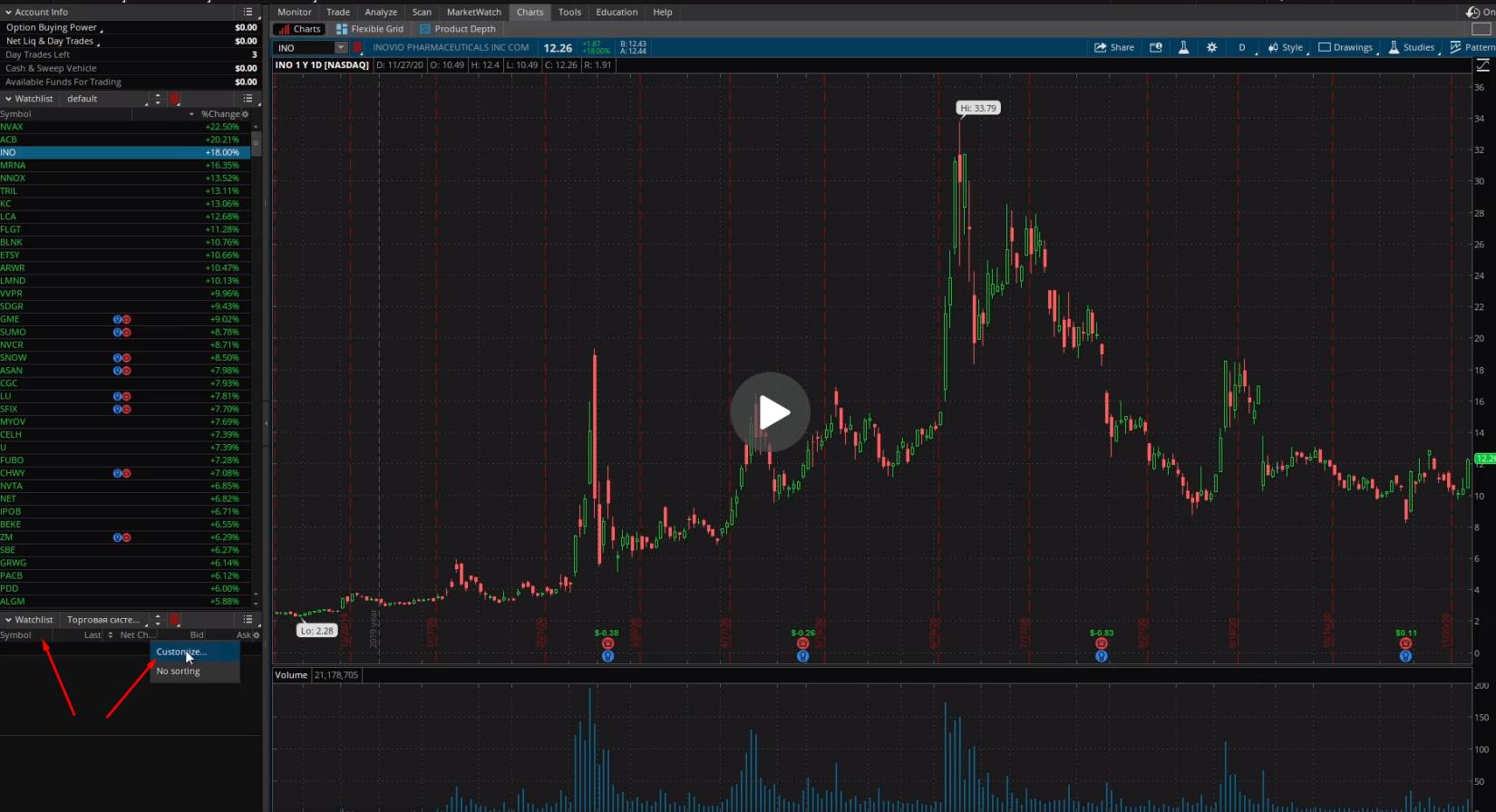
Task: Choose No sorting from context menu
Action: (x=179, y=672)
